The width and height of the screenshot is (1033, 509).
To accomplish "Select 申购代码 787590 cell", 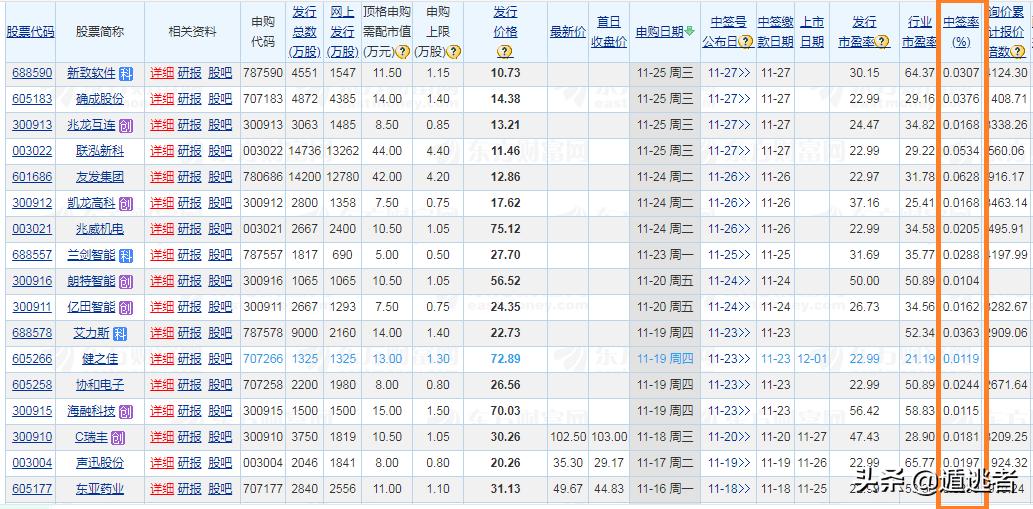I will [x=263, y=74].
